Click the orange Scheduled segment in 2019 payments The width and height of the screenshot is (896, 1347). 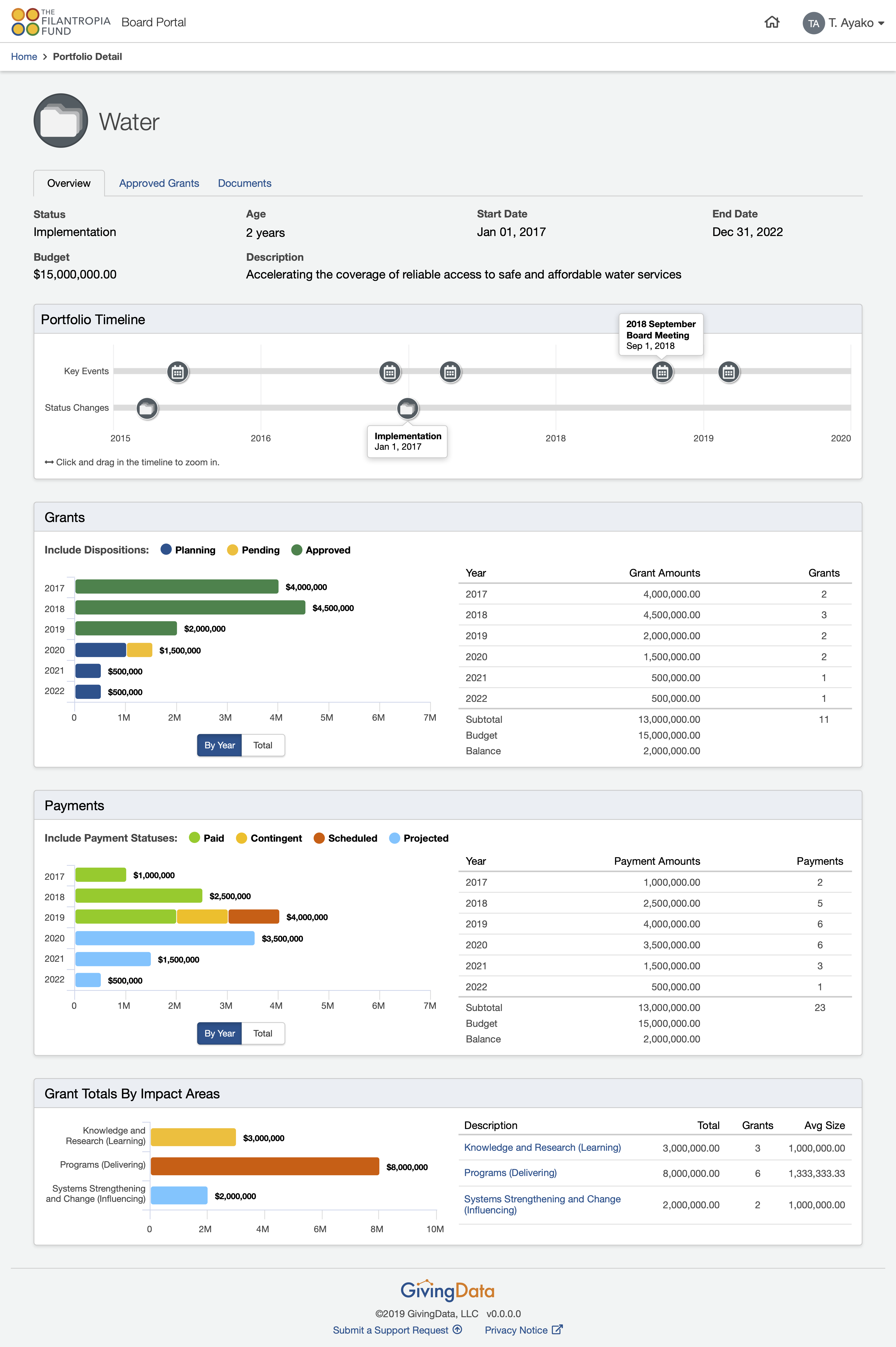254,916
